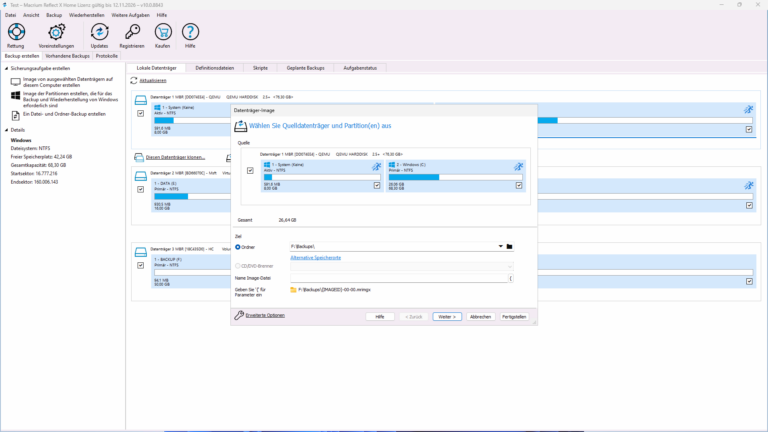Image resolution: width=768 pixels, height=432 pixels.
Task: Click disk icon for Datenträger 1 in main window
Action: click(x=141, y=100)
